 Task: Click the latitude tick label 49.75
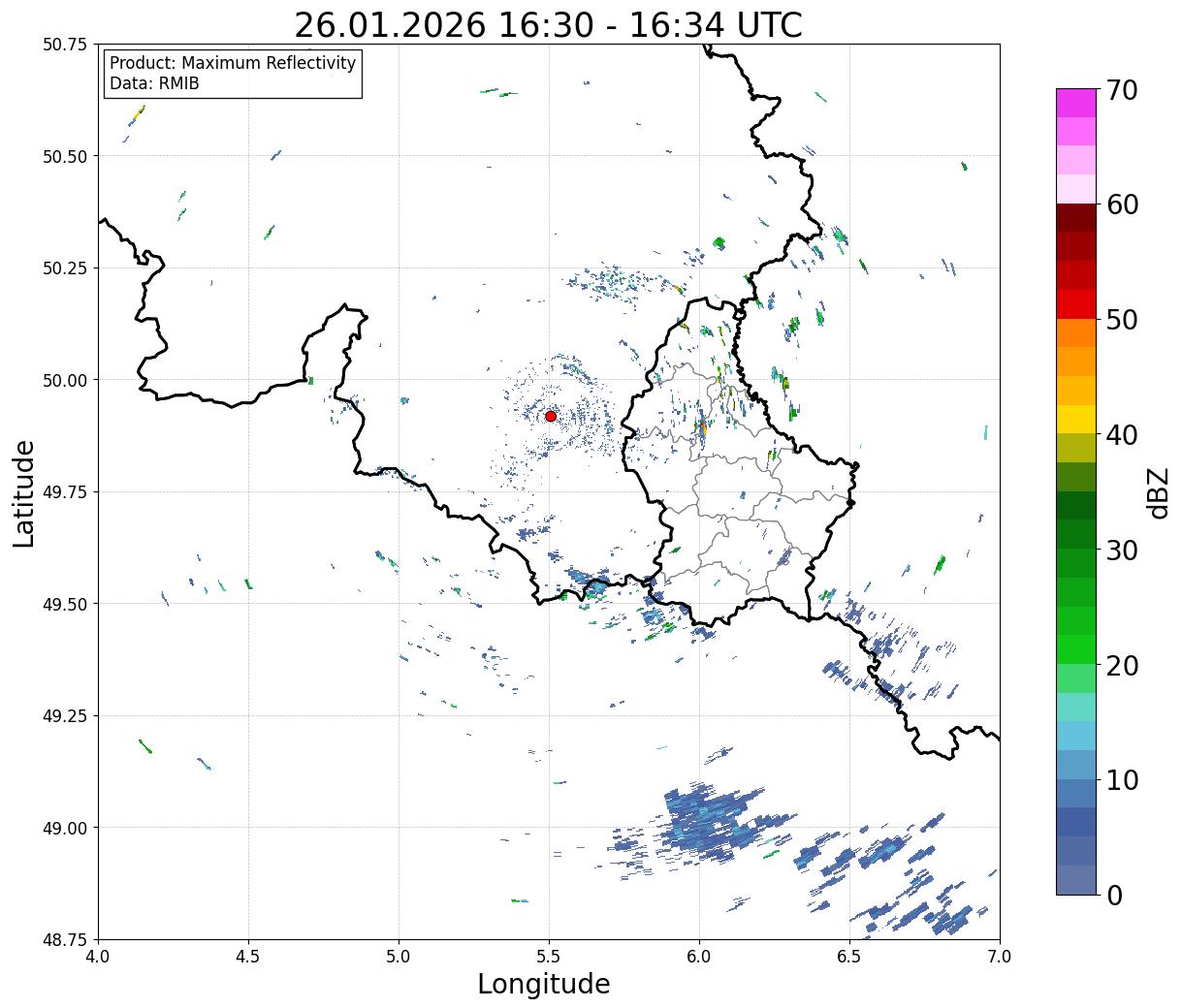pyautogui.click(x=65, y=492)
